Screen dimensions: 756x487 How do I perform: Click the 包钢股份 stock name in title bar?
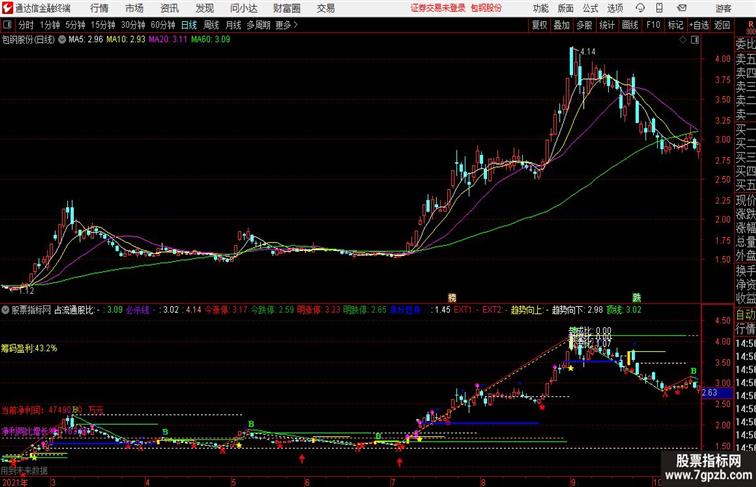point(486,8)
